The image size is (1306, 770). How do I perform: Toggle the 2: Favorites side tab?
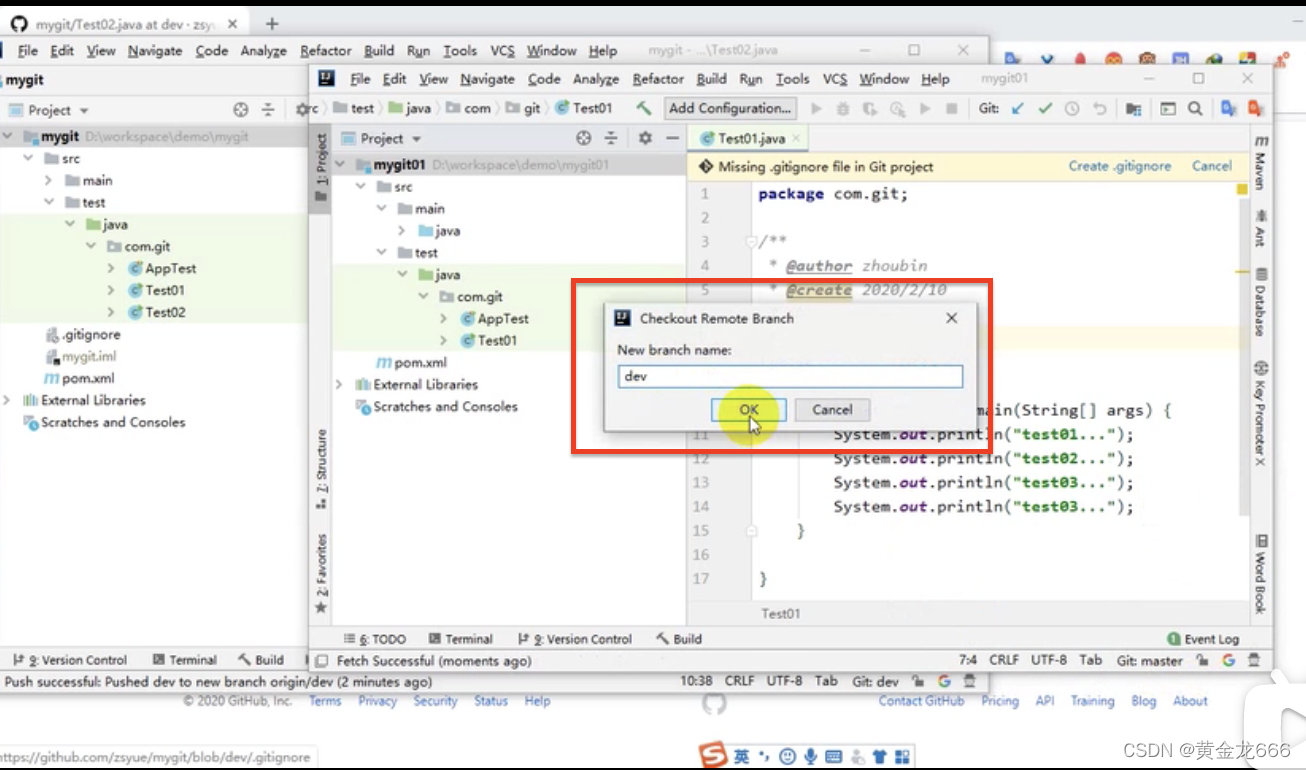pyautogui.click(x=321, y=573)
